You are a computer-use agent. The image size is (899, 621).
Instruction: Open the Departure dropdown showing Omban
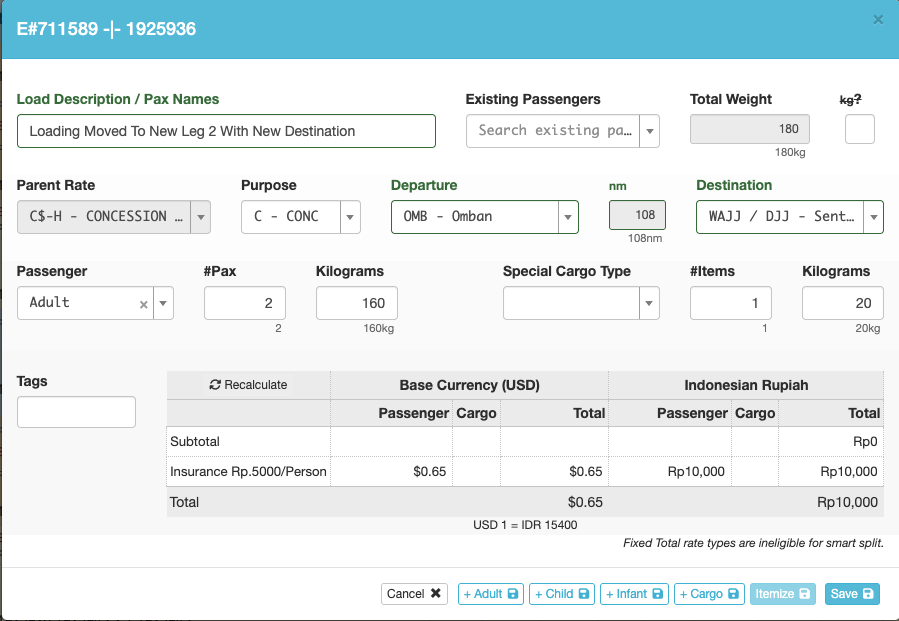point(568,217)
